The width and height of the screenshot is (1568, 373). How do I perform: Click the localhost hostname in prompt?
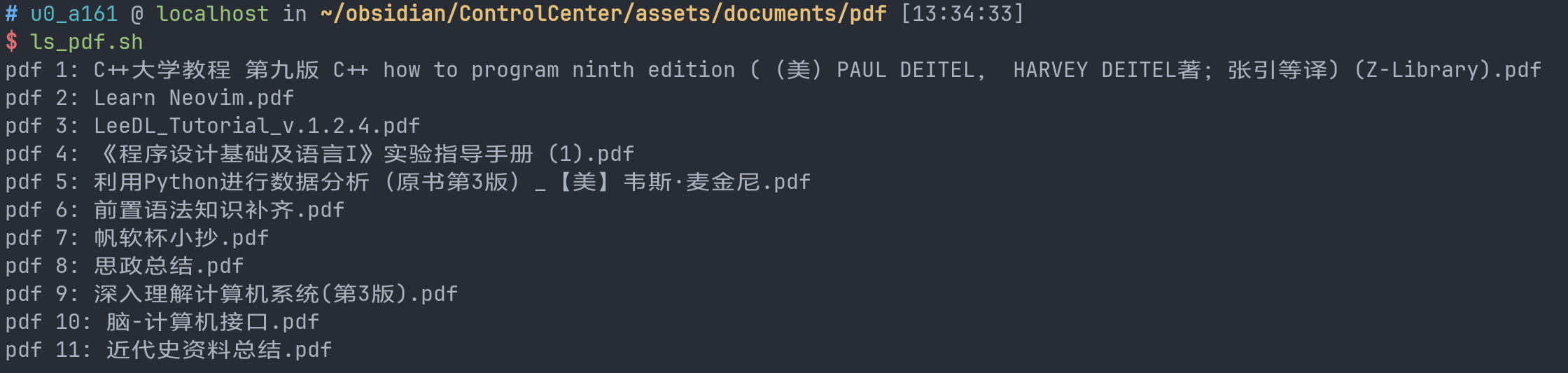coord(212,14)
